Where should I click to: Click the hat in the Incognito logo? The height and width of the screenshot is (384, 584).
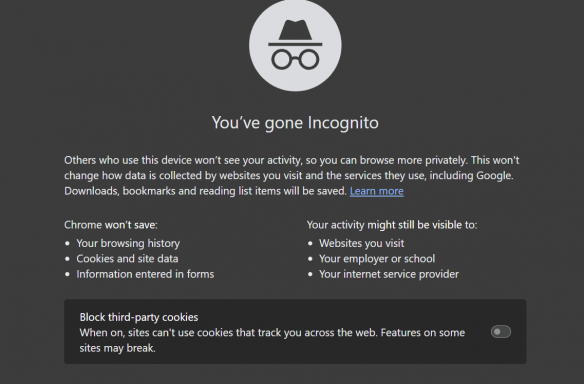(x=295, y=33)
